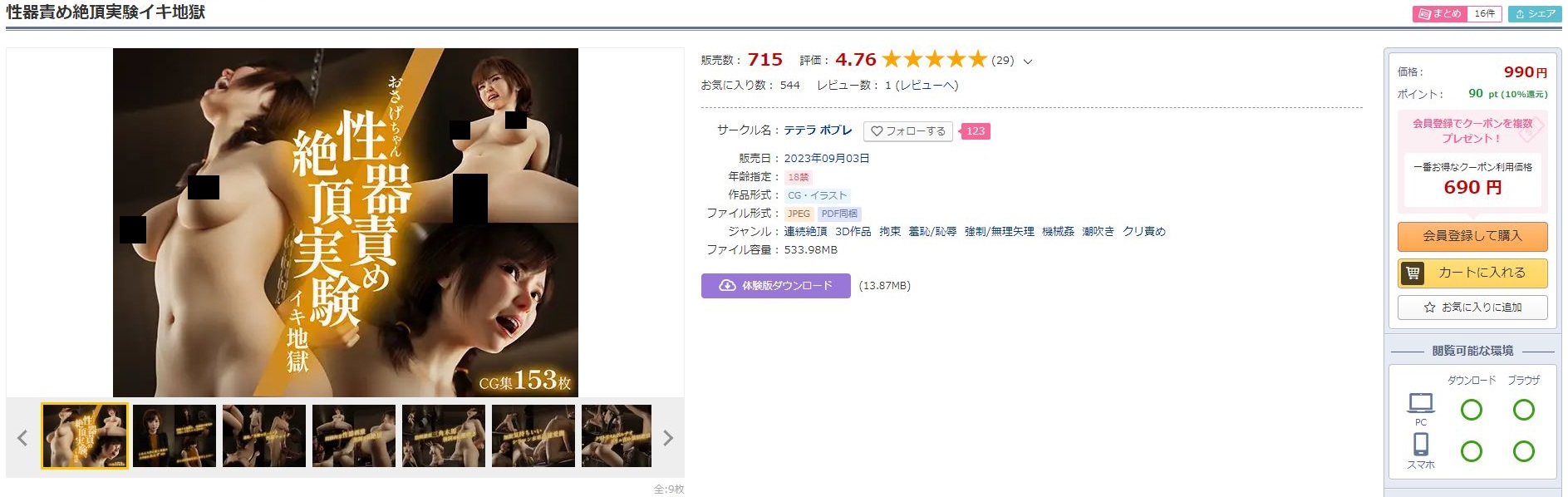Open the まとめ collection button
Viewport: 1568px width, 497px height.
coord(1440,13)
